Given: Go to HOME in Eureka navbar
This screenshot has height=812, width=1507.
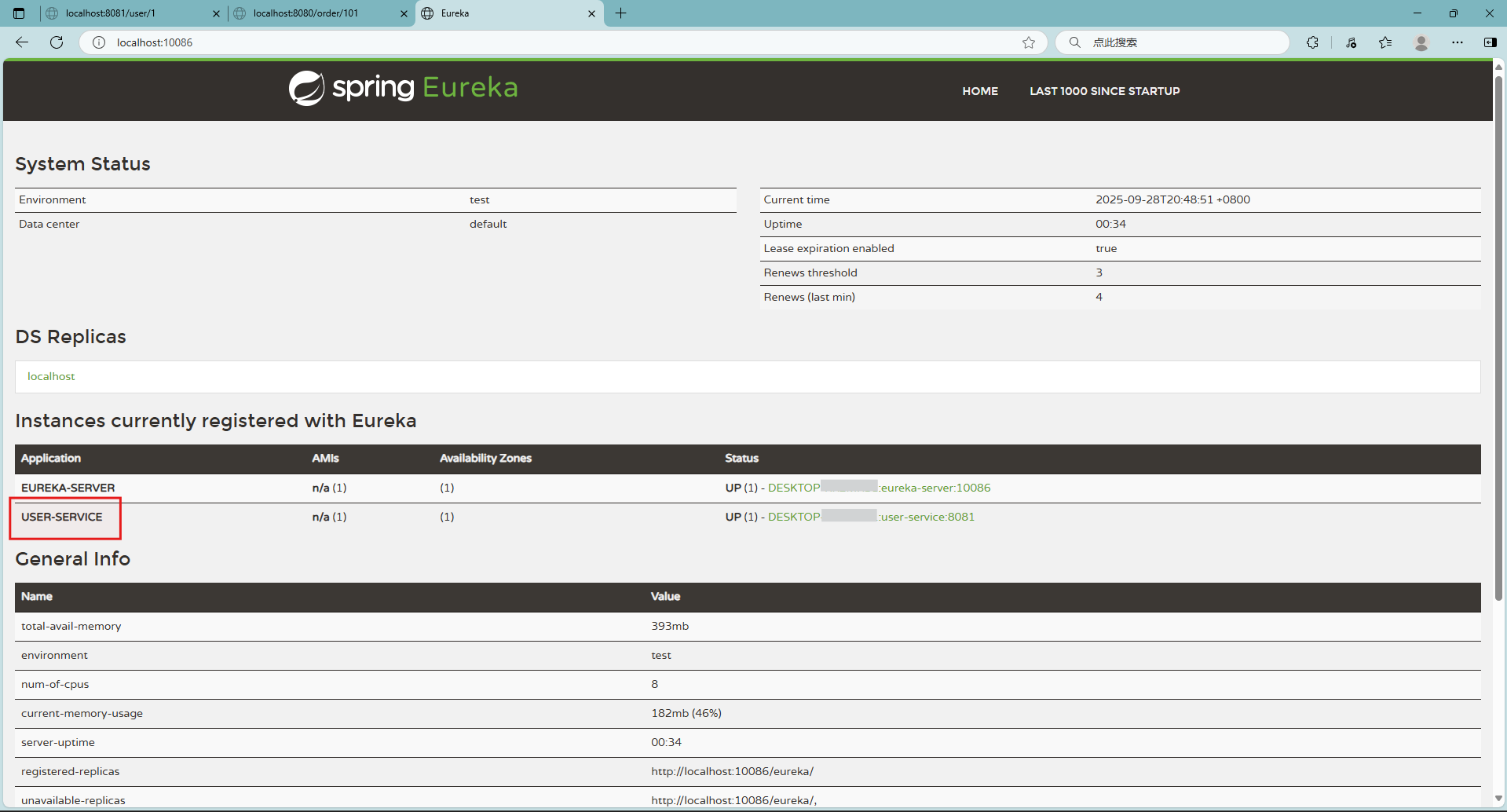Looking at the screenshot, I should pyautogui.click(x=980, y=91).
